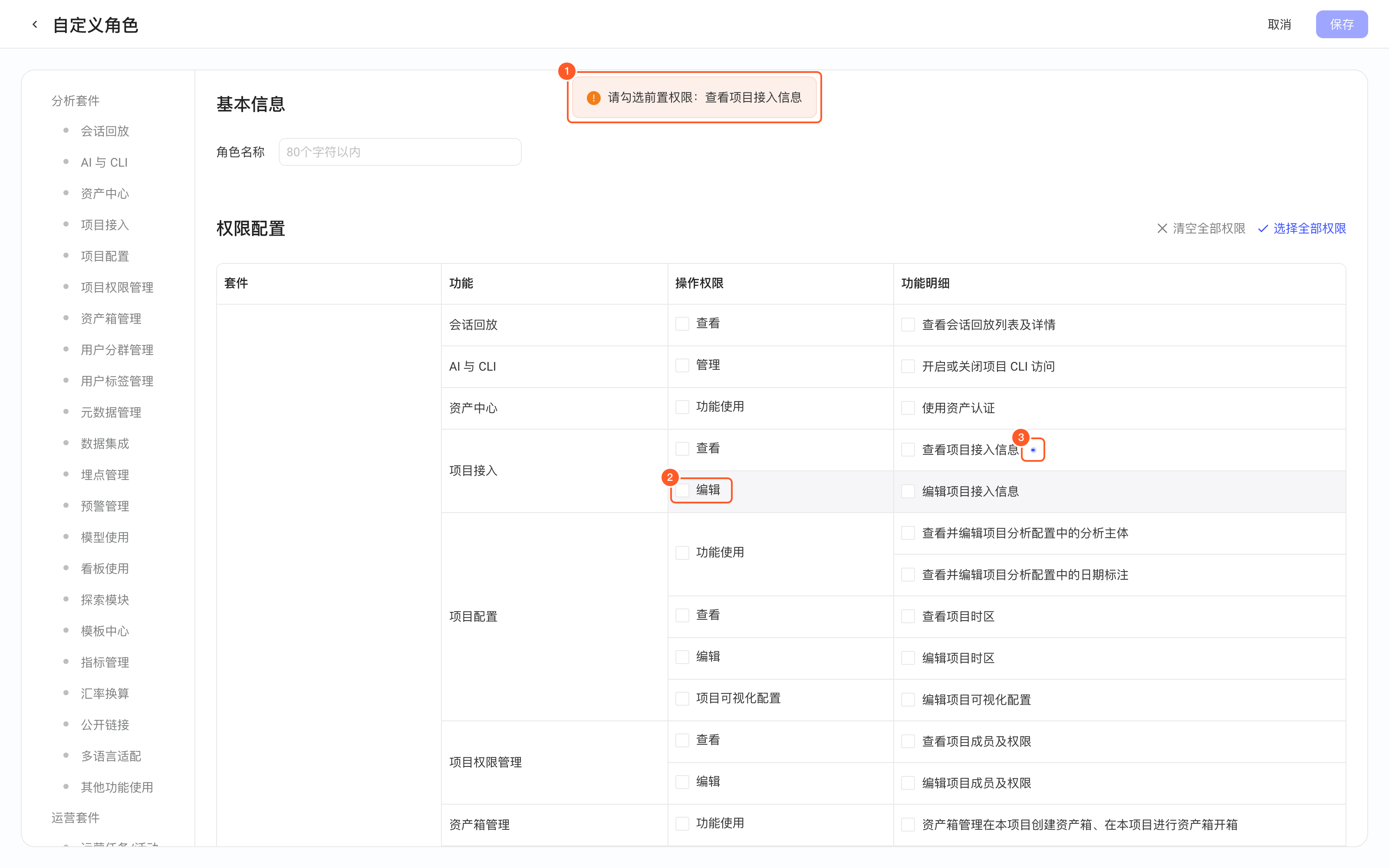
Task: Go to 其他功能使用 in sidebar
Action: click(x=117, y=788)
